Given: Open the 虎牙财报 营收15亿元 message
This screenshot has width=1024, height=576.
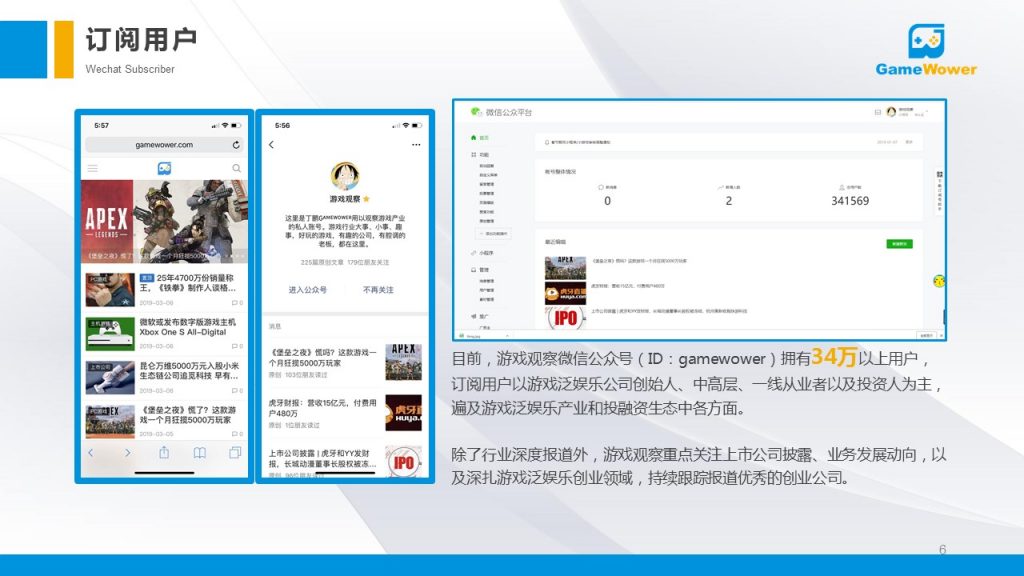Looking at the screenshot, I should pyautogui.click(x=345, y=413).
